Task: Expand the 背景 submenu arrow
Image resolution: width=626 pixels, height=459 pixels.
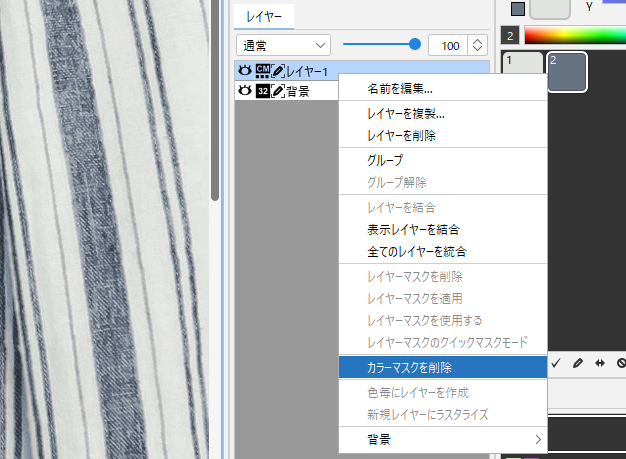Action: pyautogui.click(x=538, y=439)
